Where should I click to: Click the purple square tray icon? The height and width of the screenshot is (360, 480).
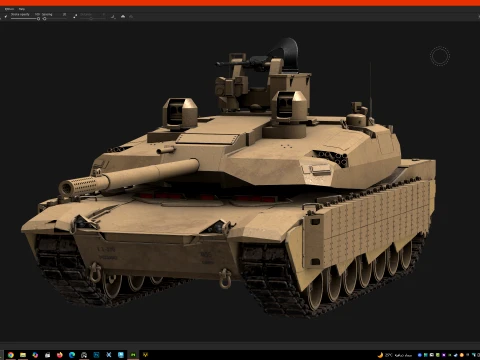(443, 355)
